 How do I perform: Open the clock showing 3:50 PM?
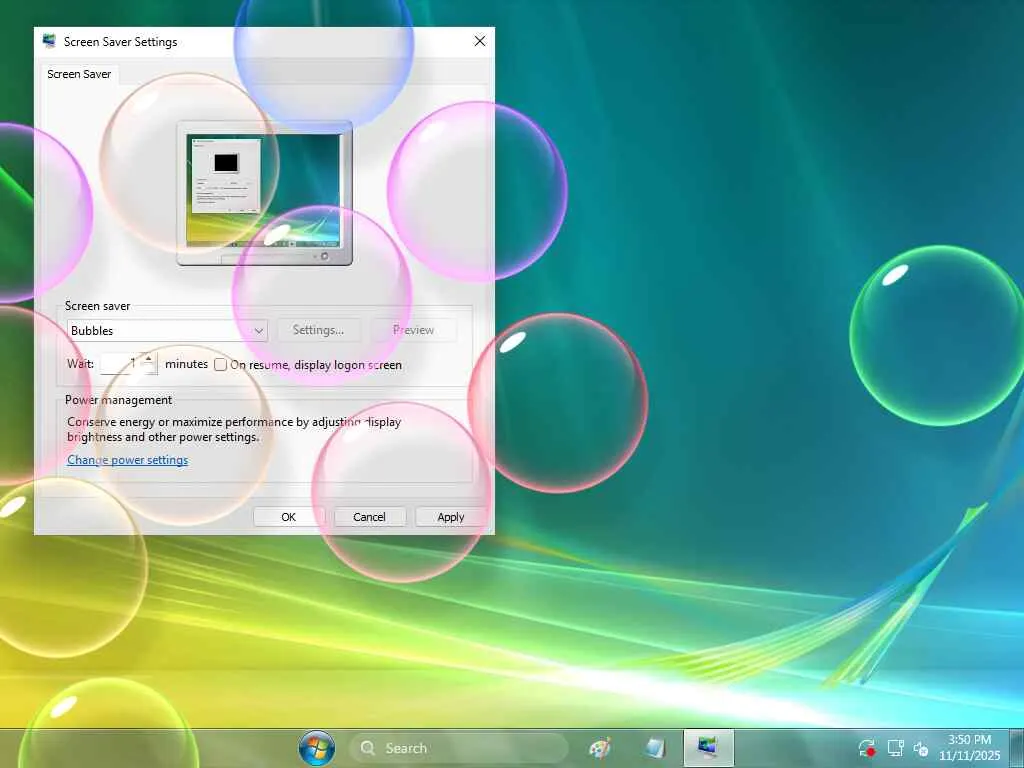[970, 748]
